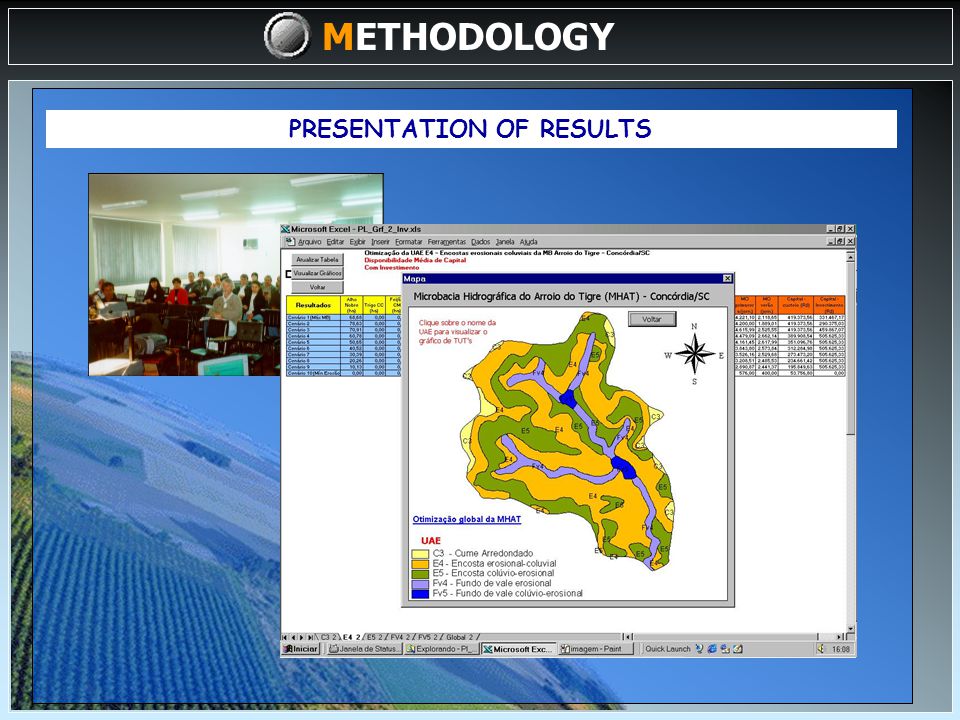Click the Fv4 lavender legend swatch
The image size is (960, 720).
[x=420, y=584]
